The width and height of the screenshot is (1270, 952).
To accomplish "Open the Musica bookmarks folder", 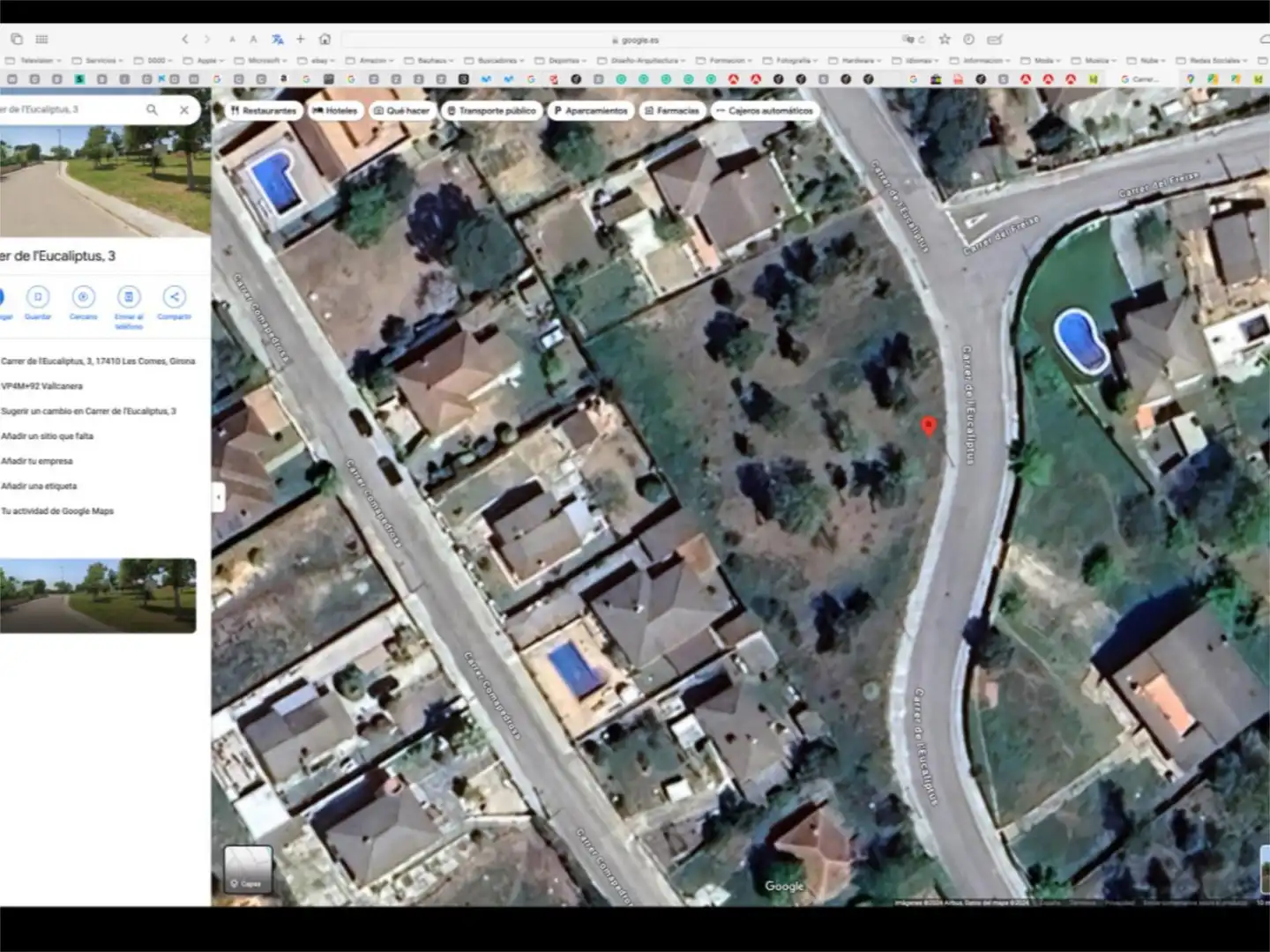I will 1094,61.
